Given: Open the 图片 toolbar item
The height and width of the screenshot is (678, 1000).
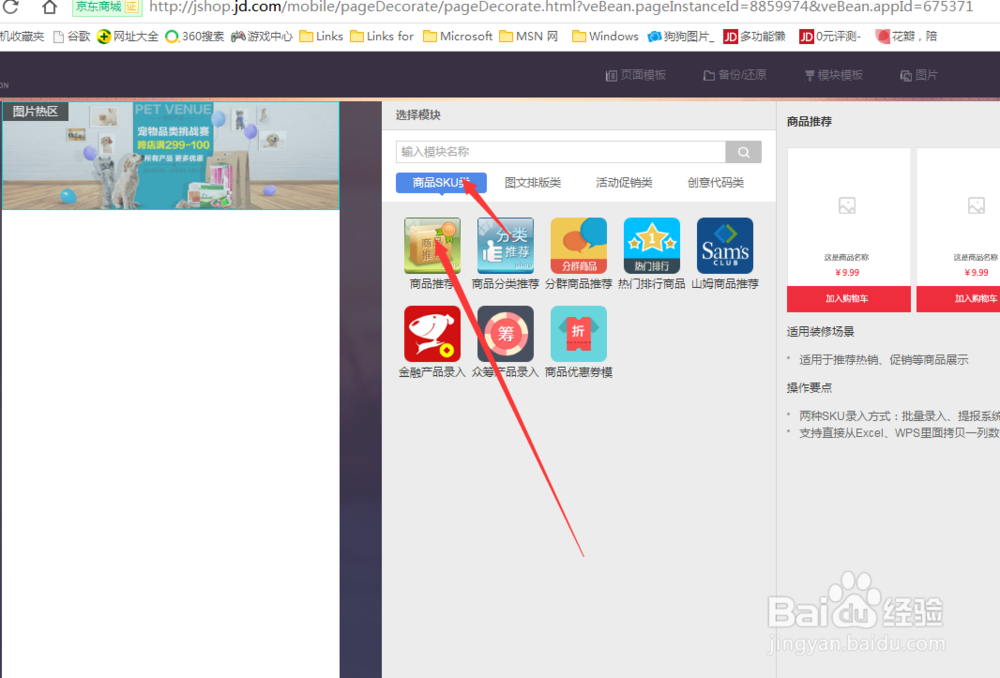Looking at the screenshot, I should click(919, 75).
